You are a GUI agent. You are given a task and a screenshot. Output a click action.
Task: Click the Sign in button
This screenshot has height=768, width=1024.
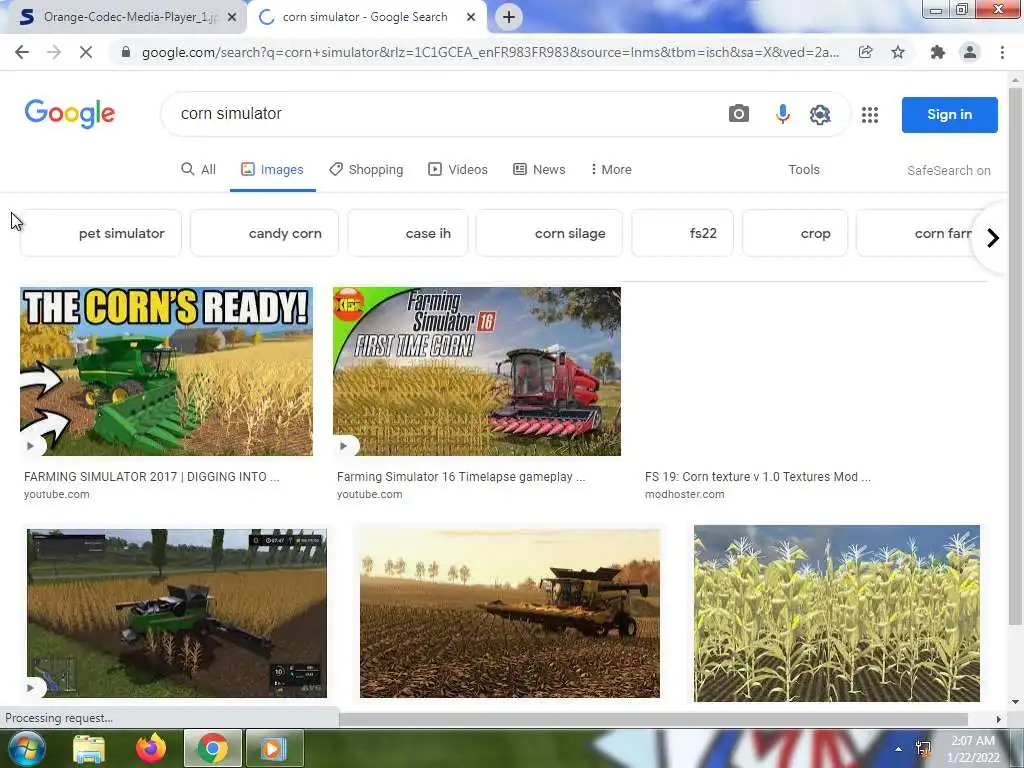[950, 114]
